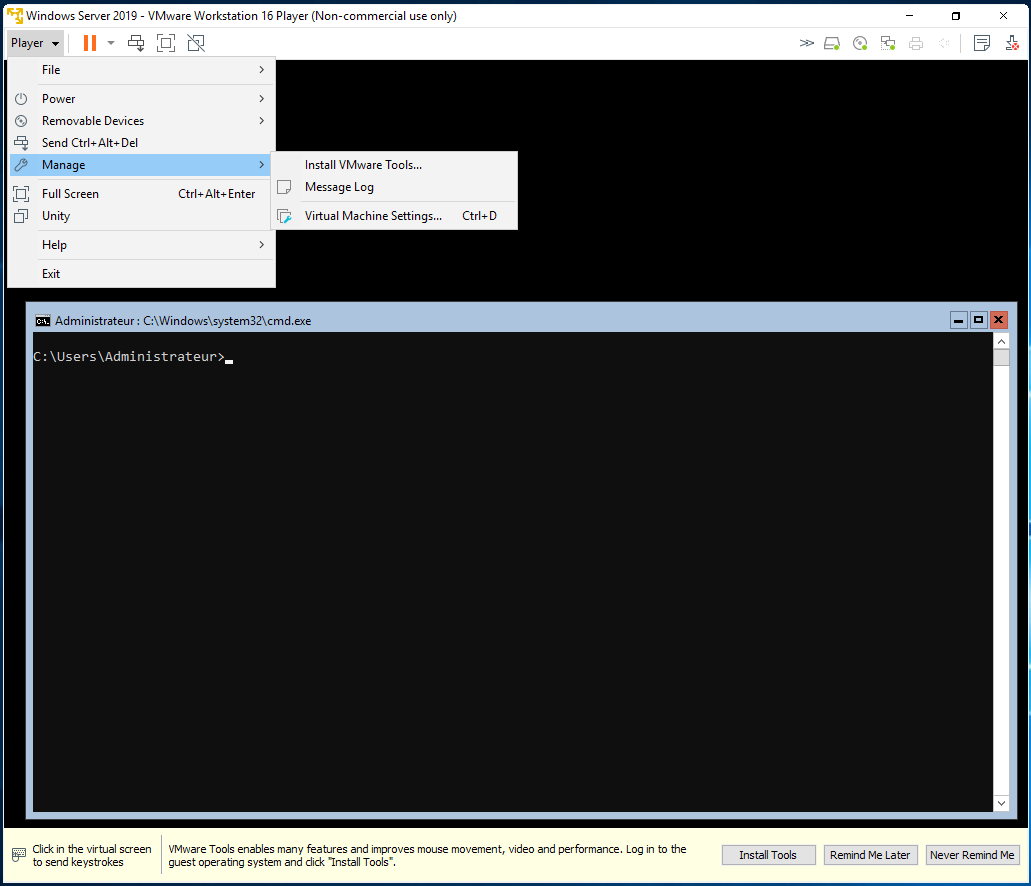Screen dimensions: 1031x886
Task: Click the 'Click in the virtual screen' hint
Action: tap(92, 856)
